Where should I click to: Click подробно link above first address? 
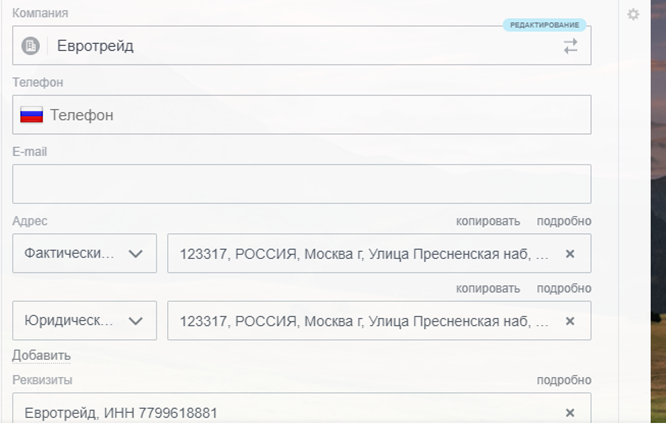click(x=564, y=221)
